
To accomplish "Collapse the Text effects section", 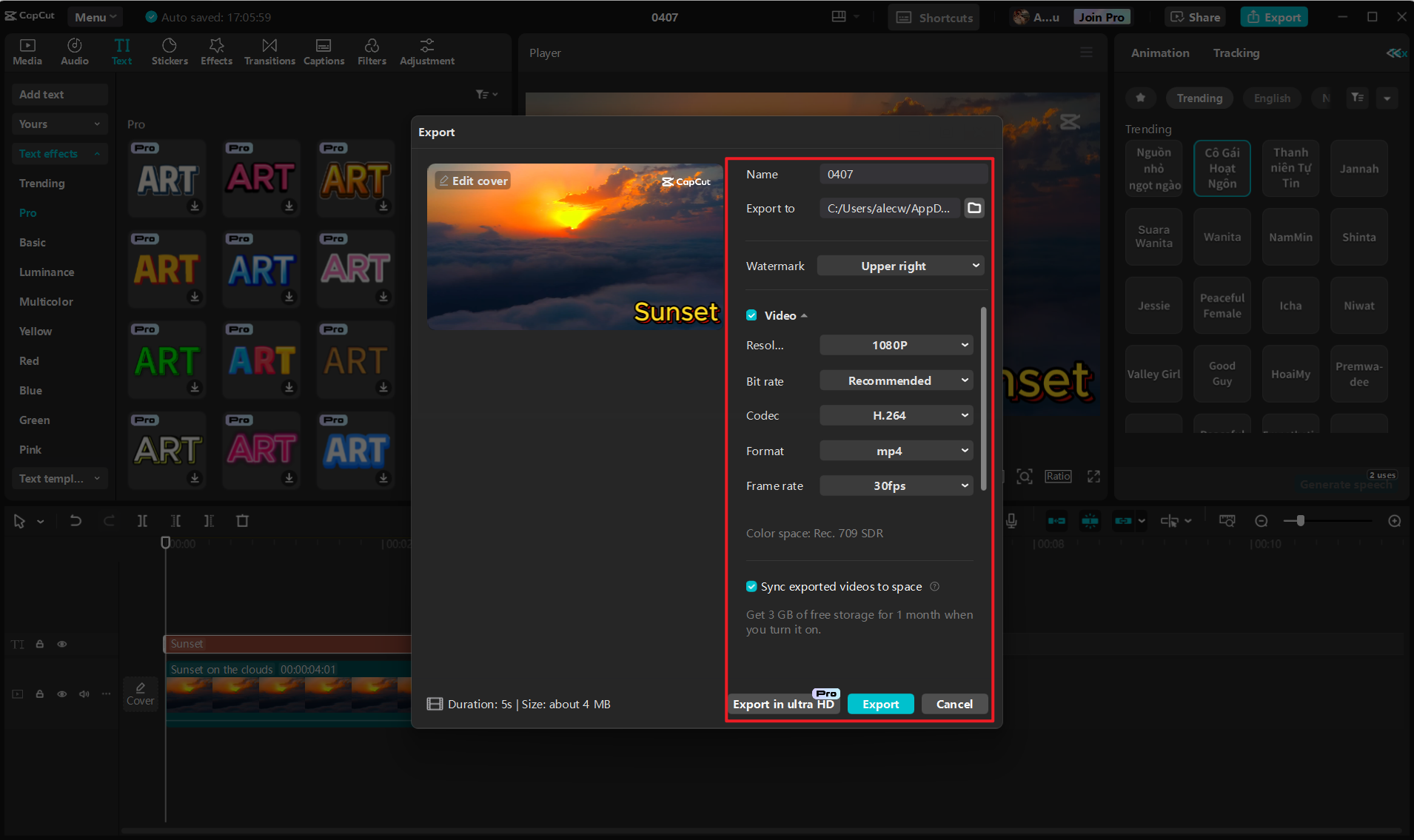I will pos(97,153).
